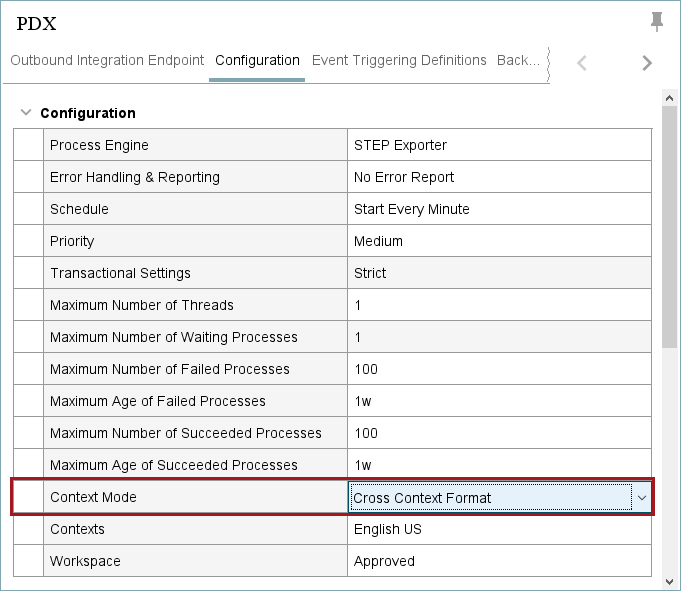Select the Configuration tab
Screen dimensions: 681x591
(257, 60)
